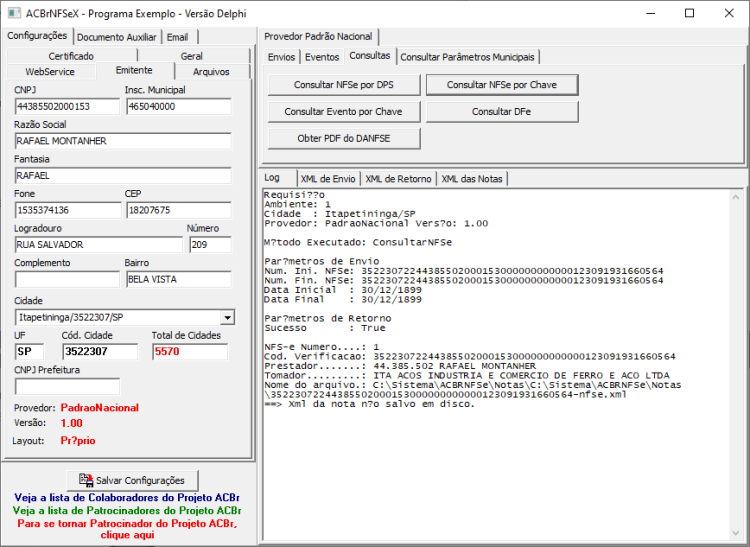
Task: Click the 'Cidade : Itapetininga/SP' log line
Action: click(x=340, y=214)
